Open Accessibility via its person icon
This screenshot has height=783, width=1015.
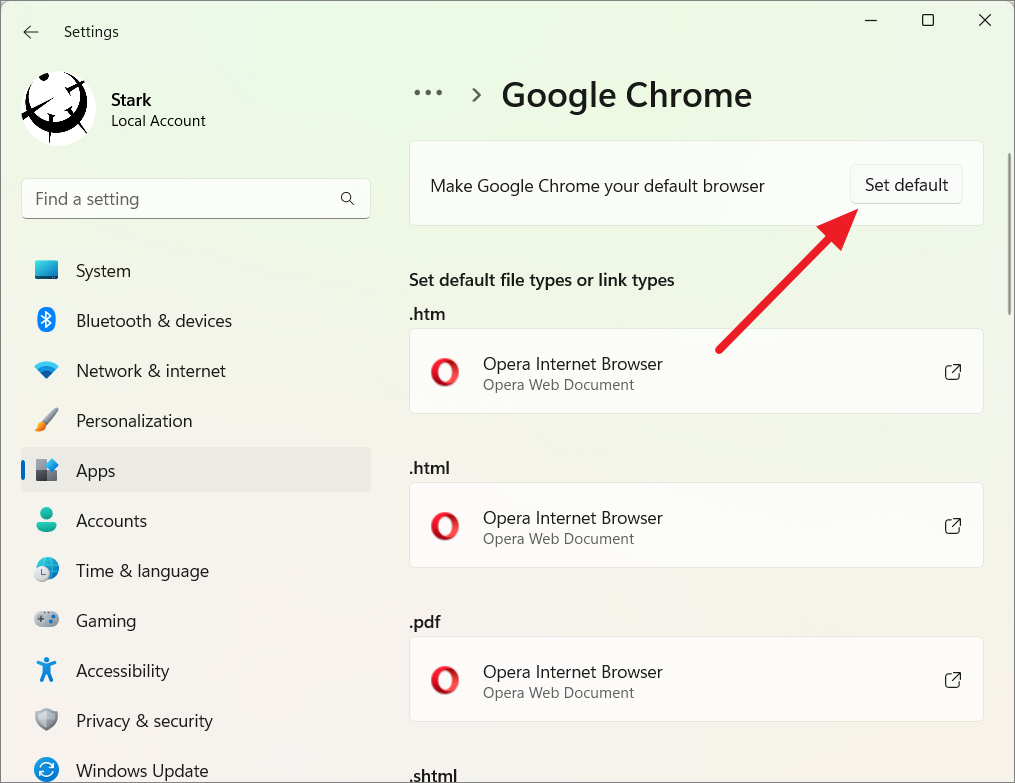[46, 670]
